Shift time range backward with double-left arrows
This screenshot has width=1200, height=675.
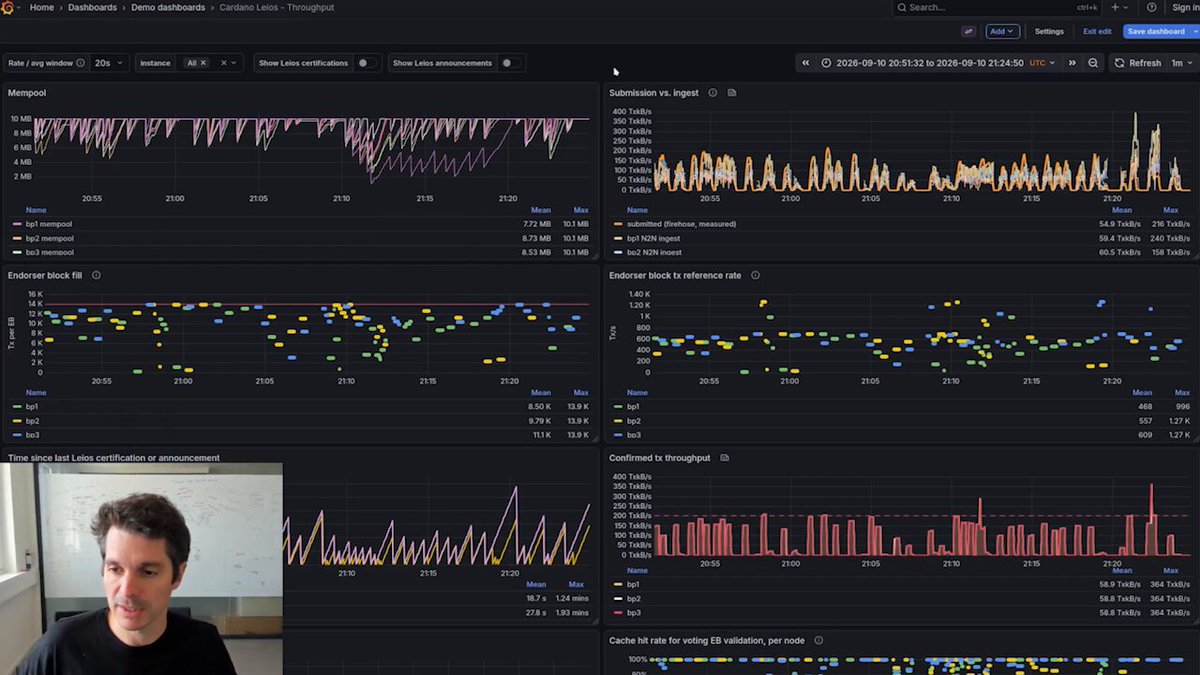click(806, 63)
